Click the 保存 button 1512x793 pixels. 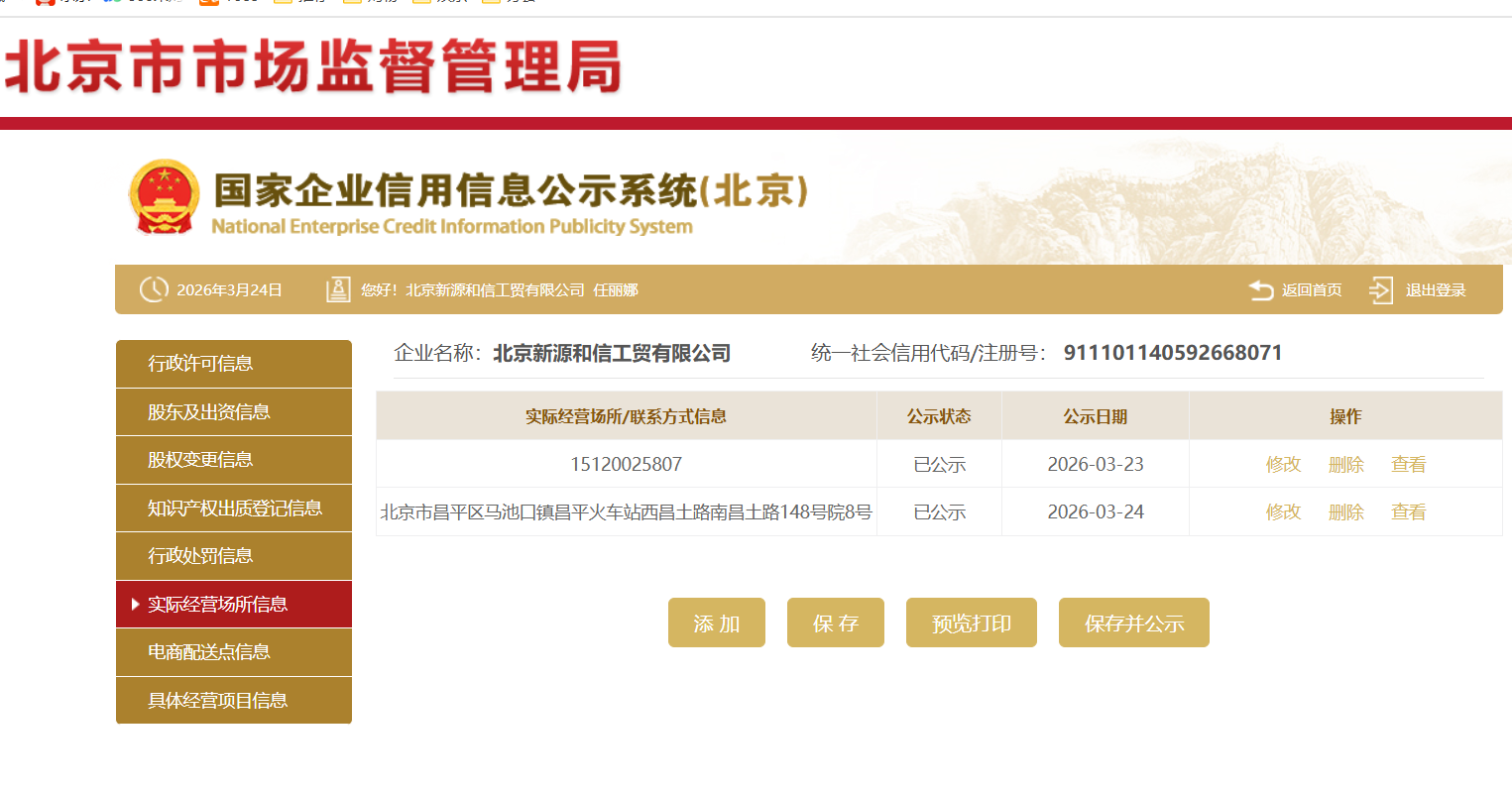click(836, 623)
